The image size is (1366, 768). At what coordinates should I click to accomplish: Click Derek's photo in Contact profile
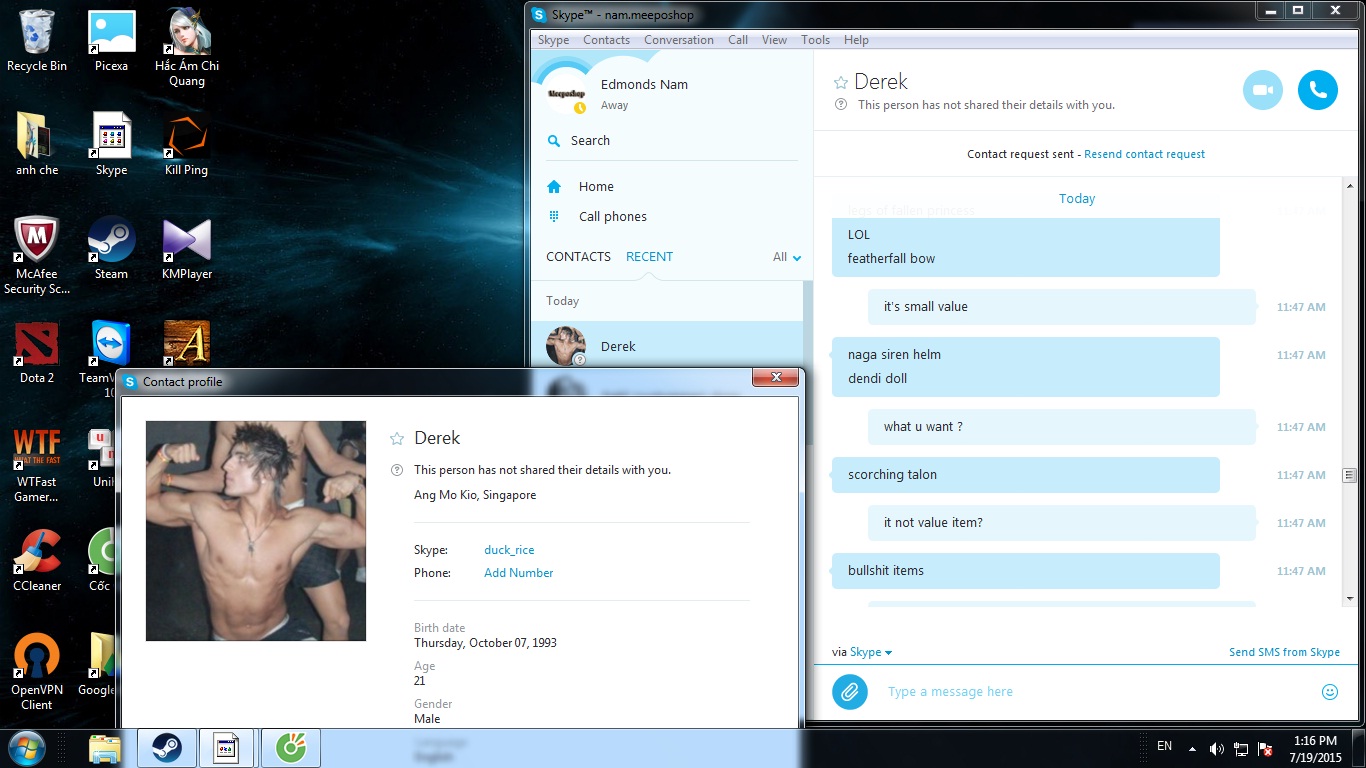pos(256,531)
